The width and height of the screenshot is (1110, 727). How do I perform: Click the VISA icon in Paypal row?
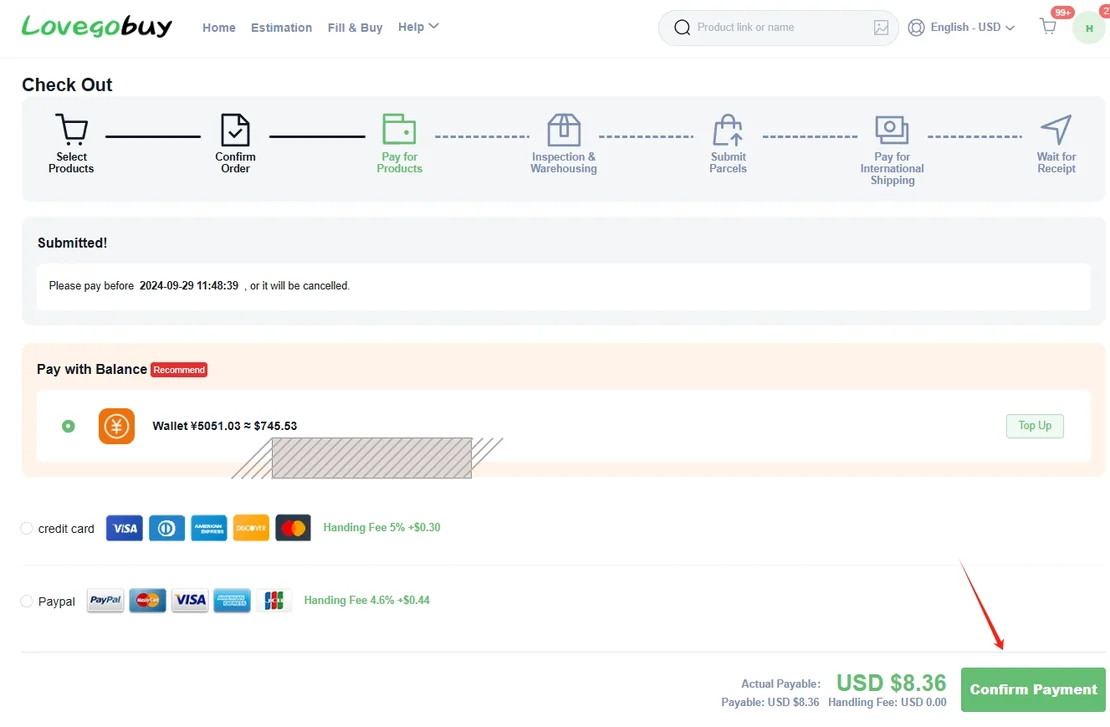click(190, 600)
